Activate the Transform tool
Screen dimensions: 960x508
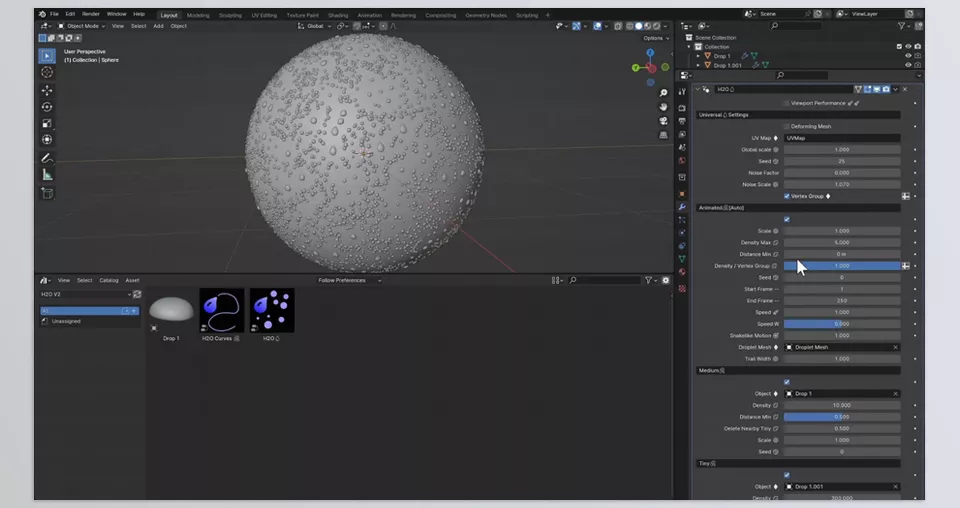coord(47,140)
